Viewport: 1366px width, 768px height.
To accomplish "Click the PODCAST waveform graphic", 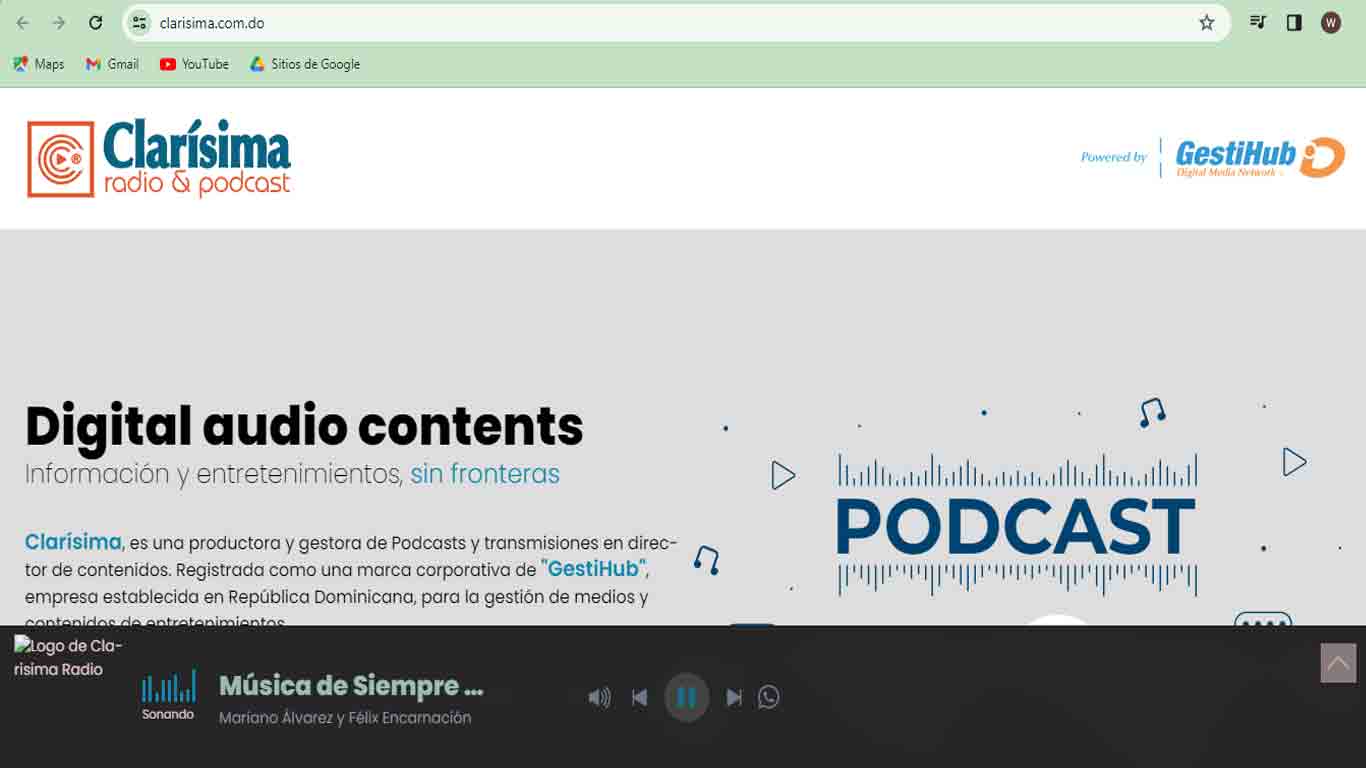I will [x=1016, y=525].
